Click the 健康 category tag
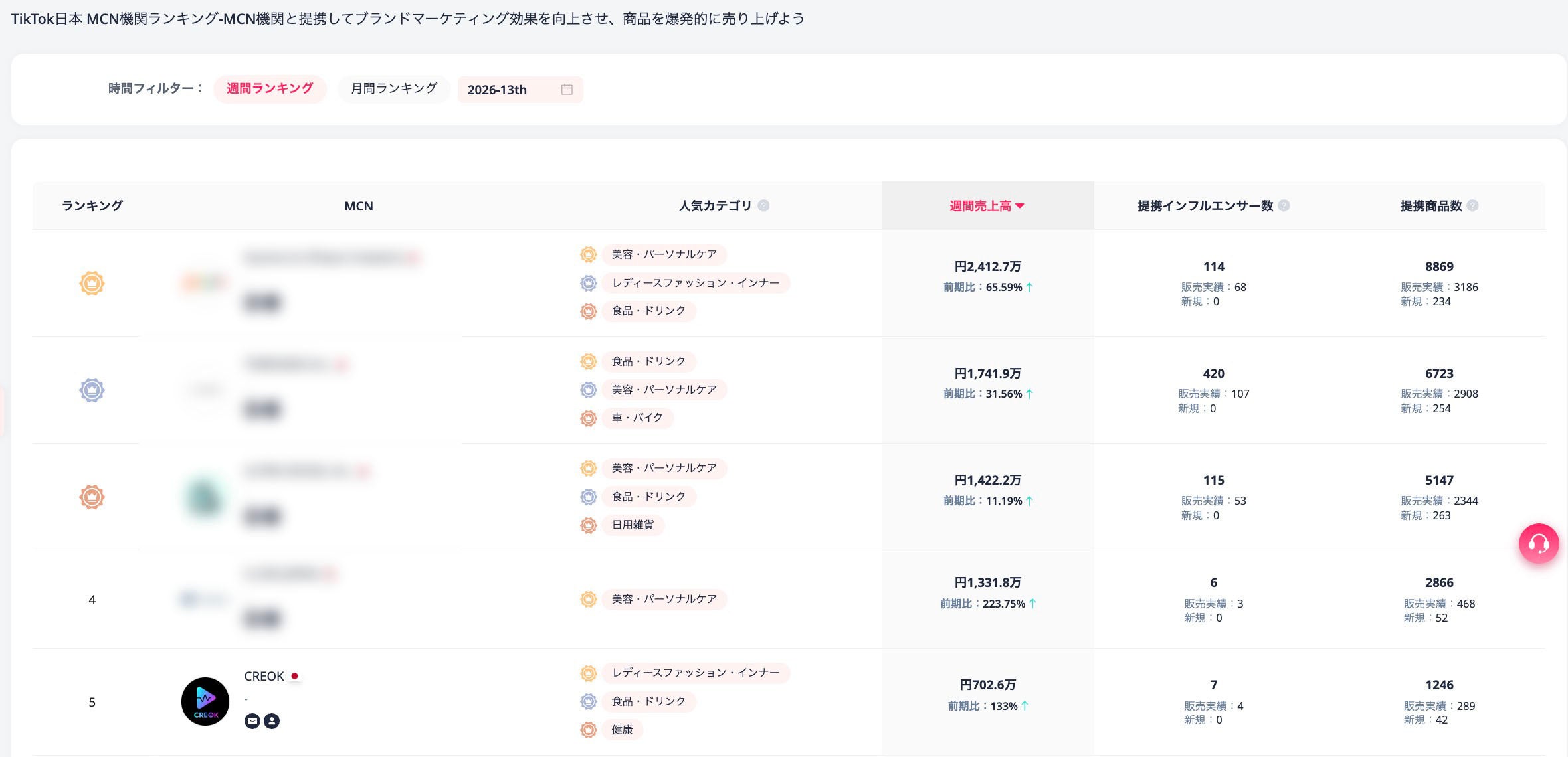Screen dimensions: 1568x757 click(x=622, y=730)
